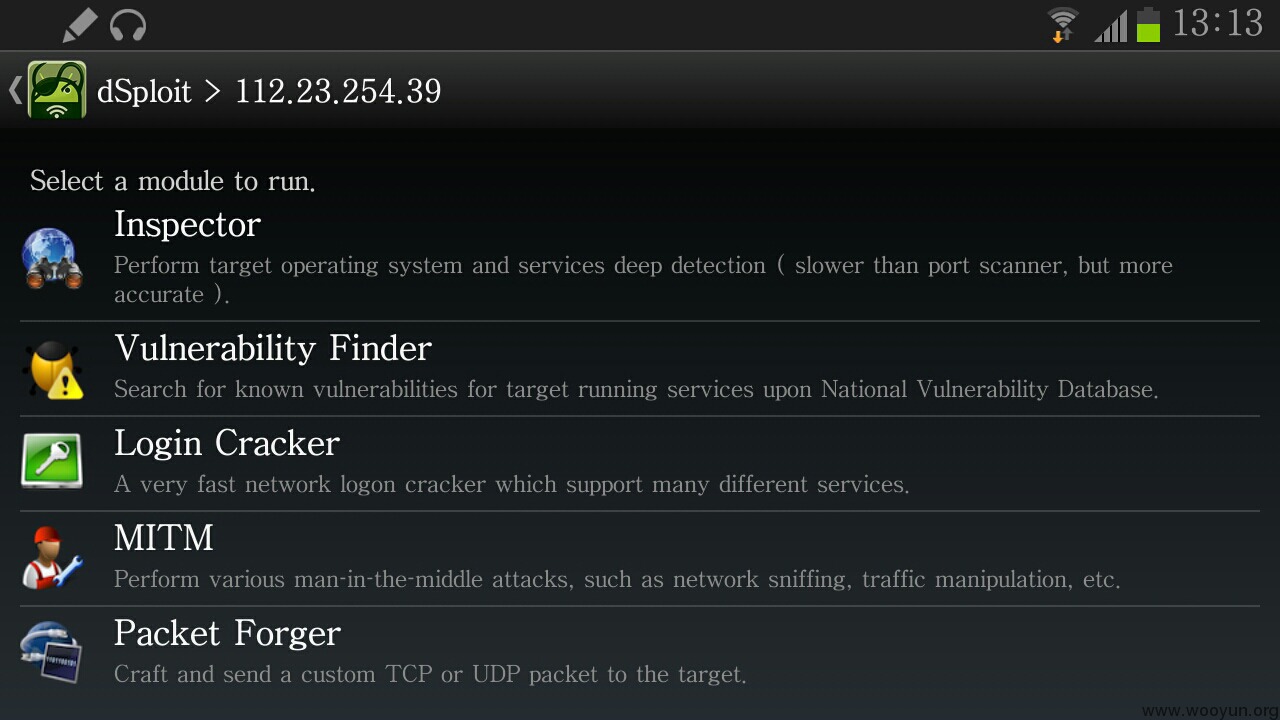Screen dimensions: 1280x720
Task: Open the Vulnerability Finder module
Action: pyautogui.click(x=640, y=369)
